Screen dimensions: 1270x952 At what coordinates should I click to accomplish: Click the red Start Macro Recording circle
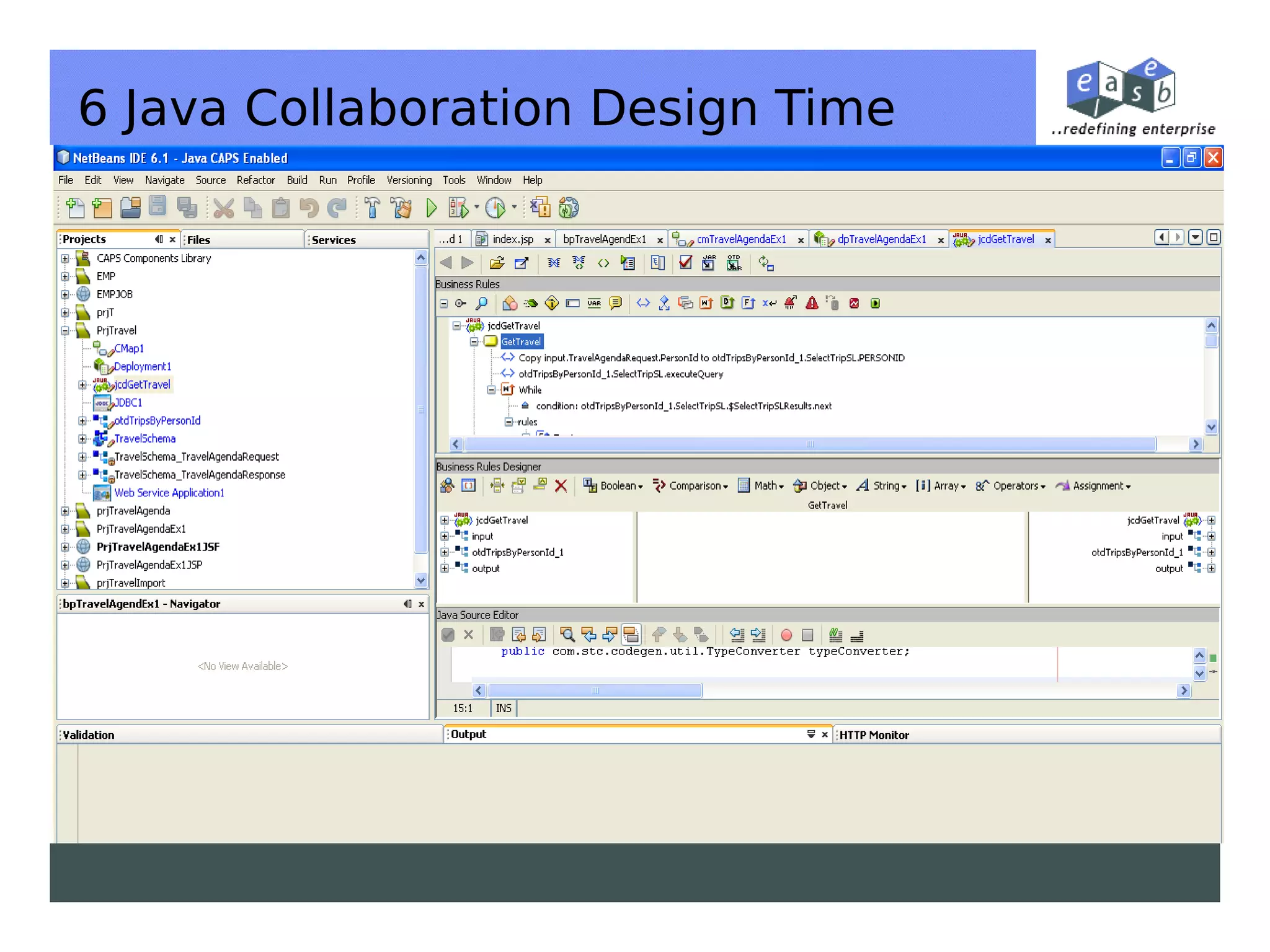(786, 635)
